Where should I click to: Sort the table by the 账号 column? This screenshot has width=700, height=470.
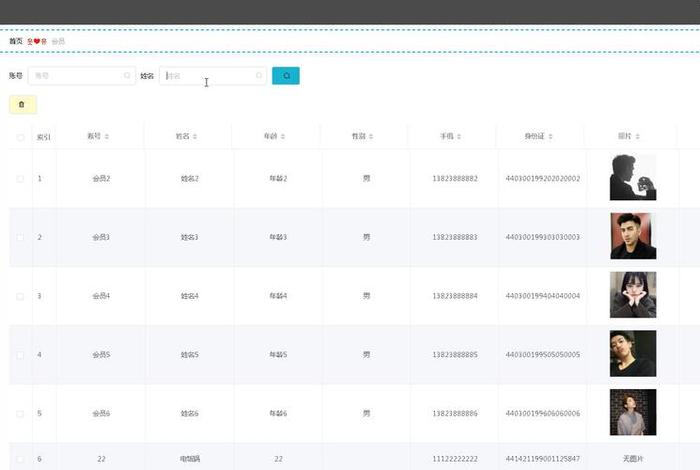[107, 137]
